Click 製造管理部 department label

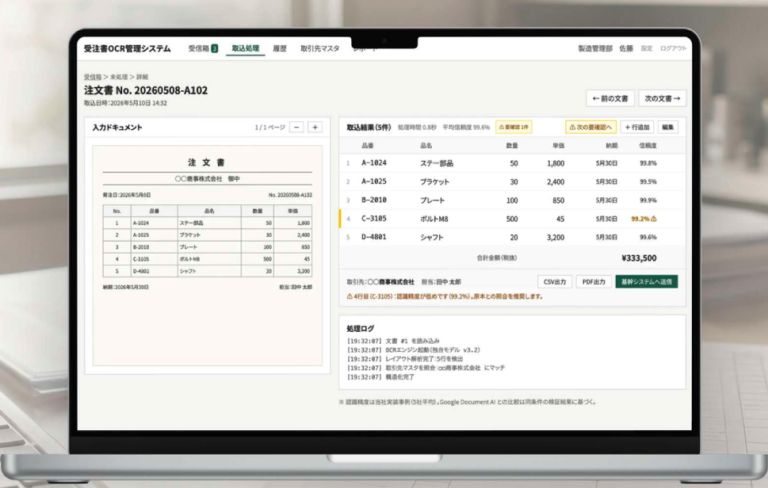(595, 49)
